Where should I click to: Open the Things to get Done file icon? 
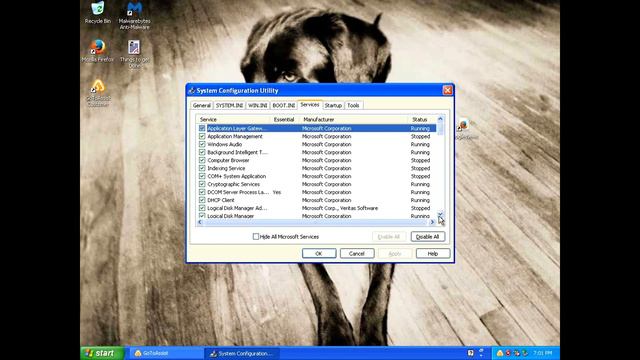134,53
